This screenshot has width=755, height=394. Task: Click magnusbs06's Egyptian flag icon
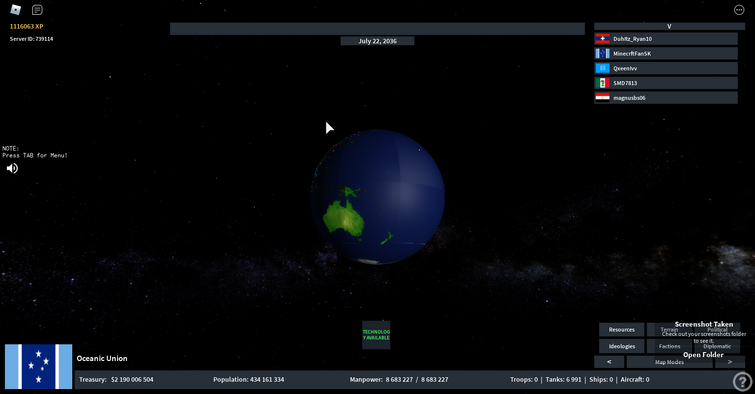tap(602, 98)
